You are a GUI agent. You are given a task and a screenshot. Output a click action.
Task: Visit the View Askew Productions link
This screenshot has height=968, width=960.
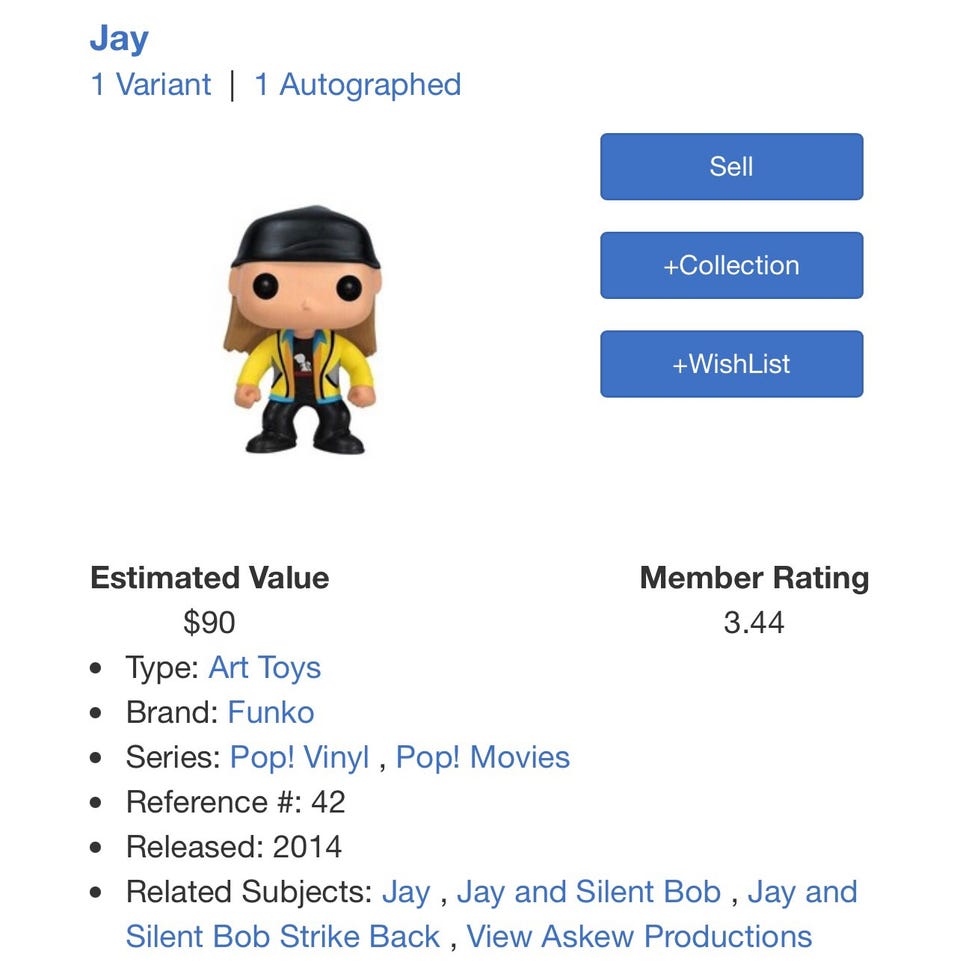click(639, 937)
